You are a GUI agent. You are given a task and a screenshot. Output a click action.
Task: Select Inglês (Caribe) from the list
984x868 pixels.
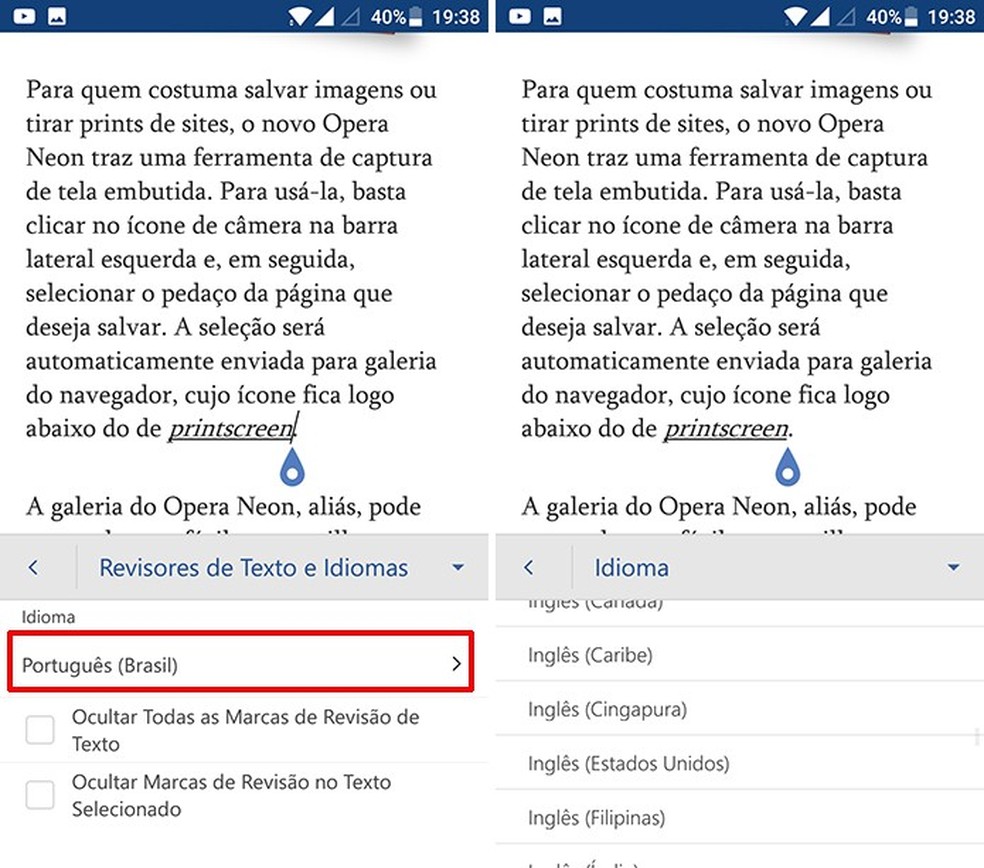590,655
